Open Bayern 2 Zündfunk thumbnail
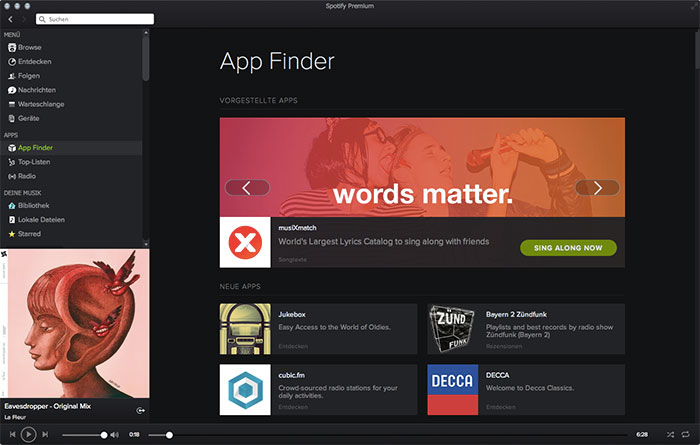 (x=453, y=329)
